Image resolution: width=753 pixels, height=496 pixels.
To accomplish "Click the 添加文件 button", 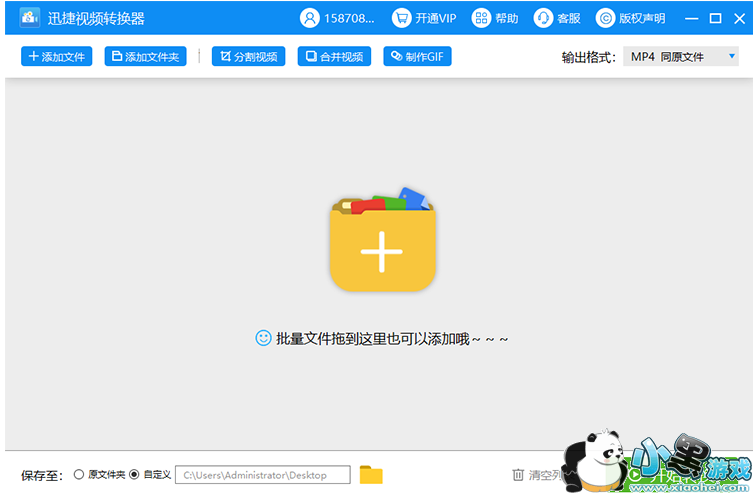I will 57,56.
